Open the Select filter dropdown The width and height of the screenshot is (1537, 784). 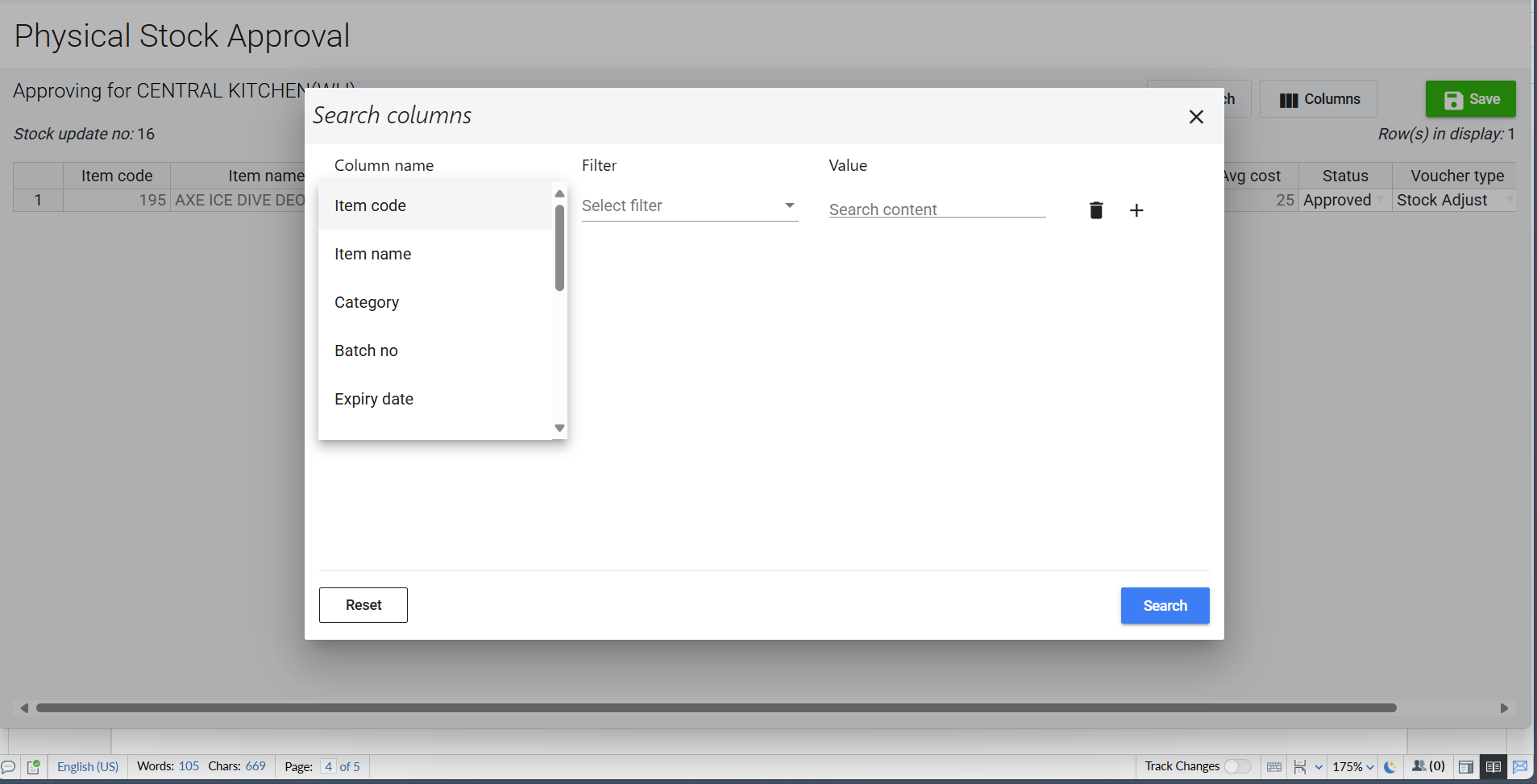(690, 205)
